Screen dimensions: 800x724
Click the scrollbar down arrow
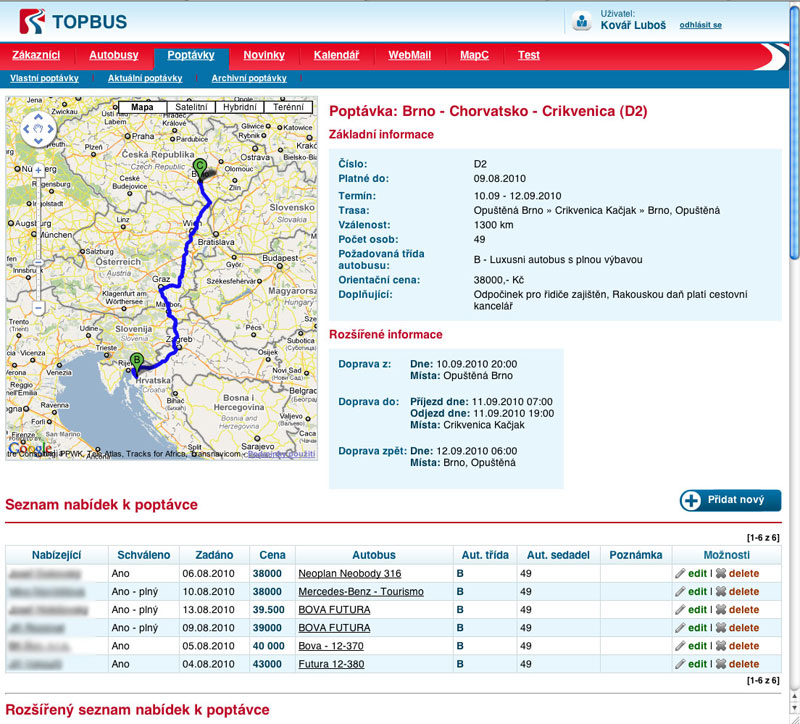pos(794,708)
